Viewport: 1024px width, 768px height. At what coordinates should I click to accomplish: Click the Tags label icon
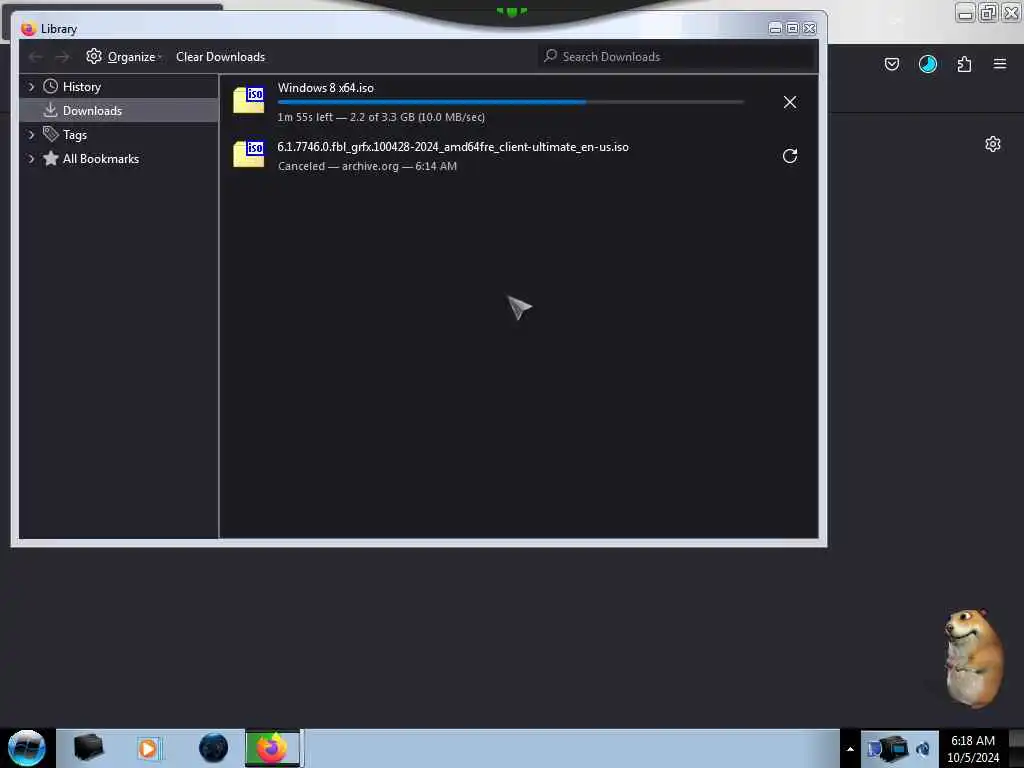click(50, 134)
